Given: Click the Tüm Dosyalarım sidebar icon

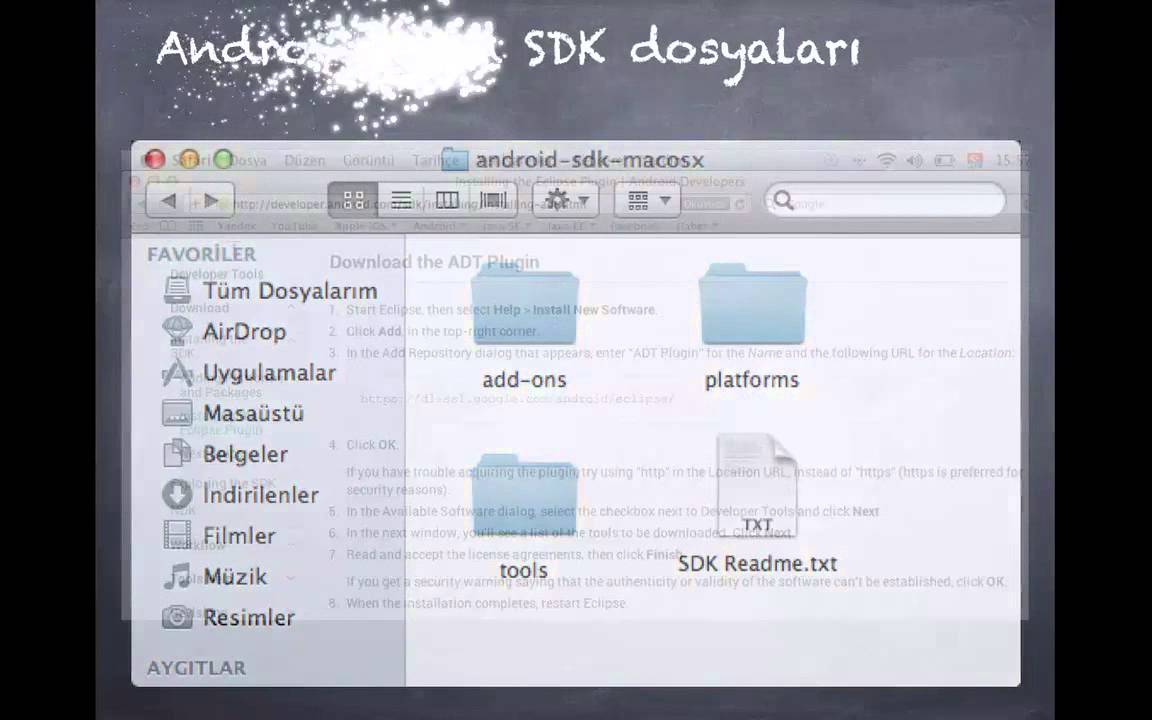Looking at the screenshot, I should click(177, 290).
